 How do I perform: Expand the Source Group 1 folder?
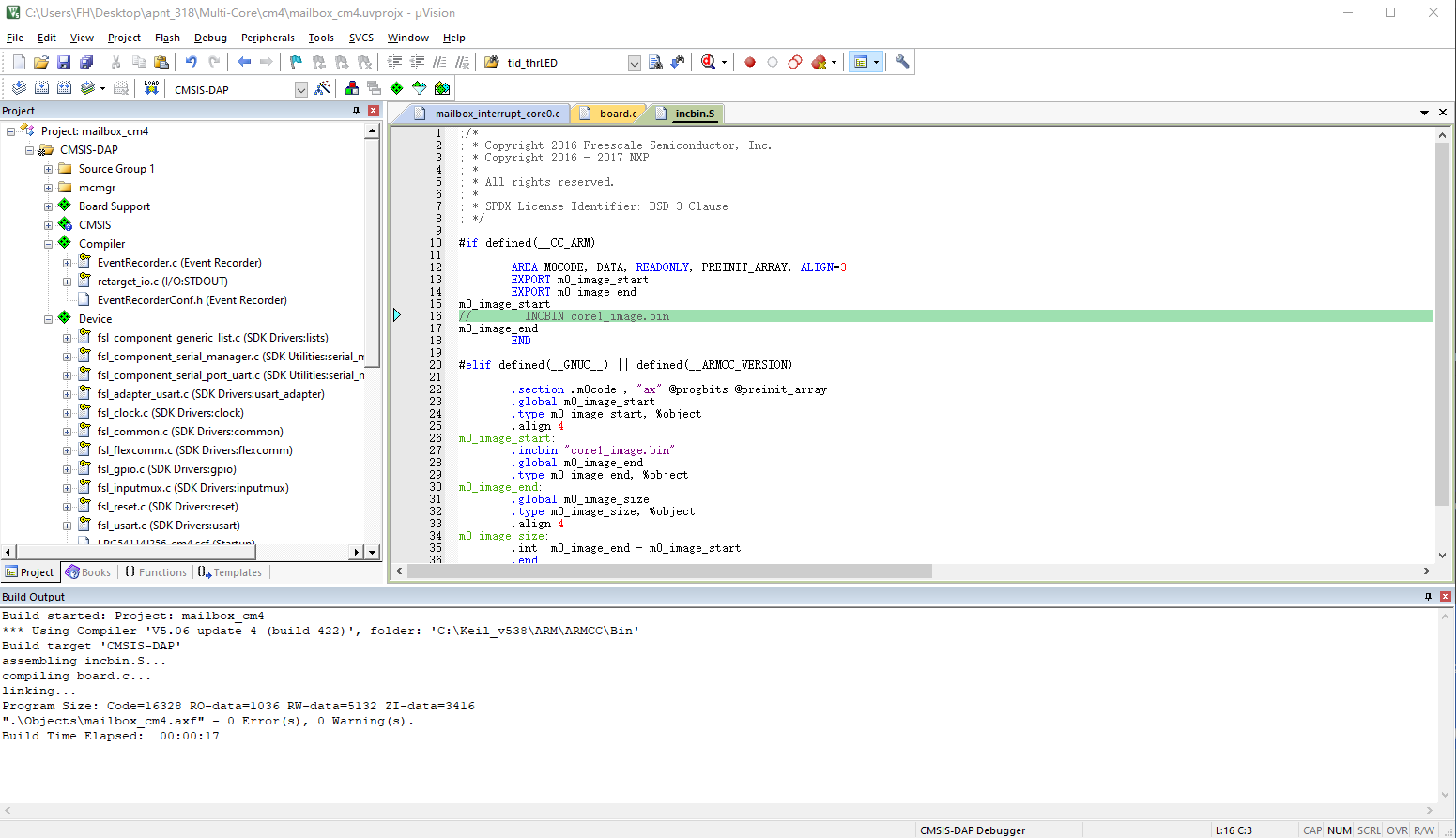coord(49,169)
